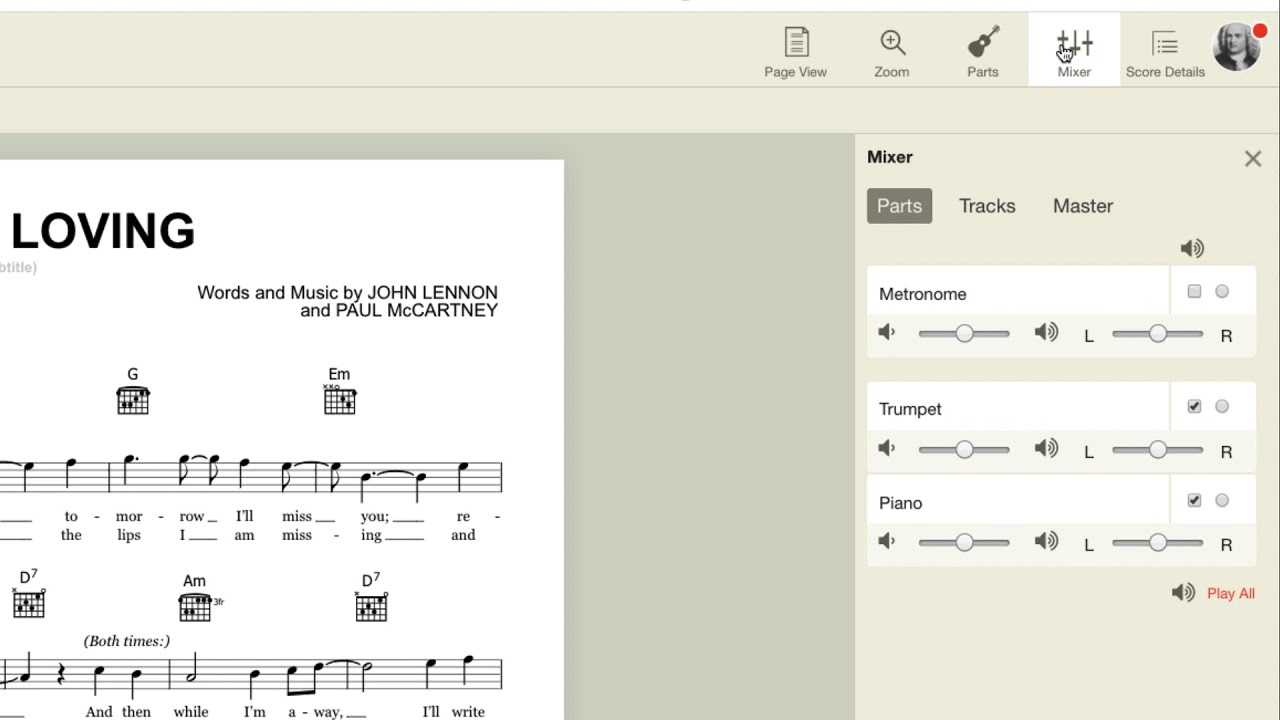Click Trumpet low volume speaker icon

pos(887,449)
